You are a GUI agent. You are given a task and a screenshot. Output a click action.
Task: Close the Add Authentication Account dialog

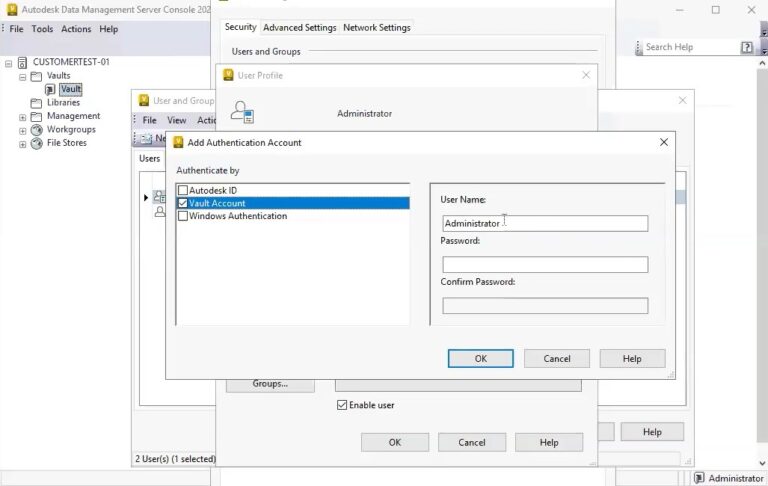[x=664, y=142]
